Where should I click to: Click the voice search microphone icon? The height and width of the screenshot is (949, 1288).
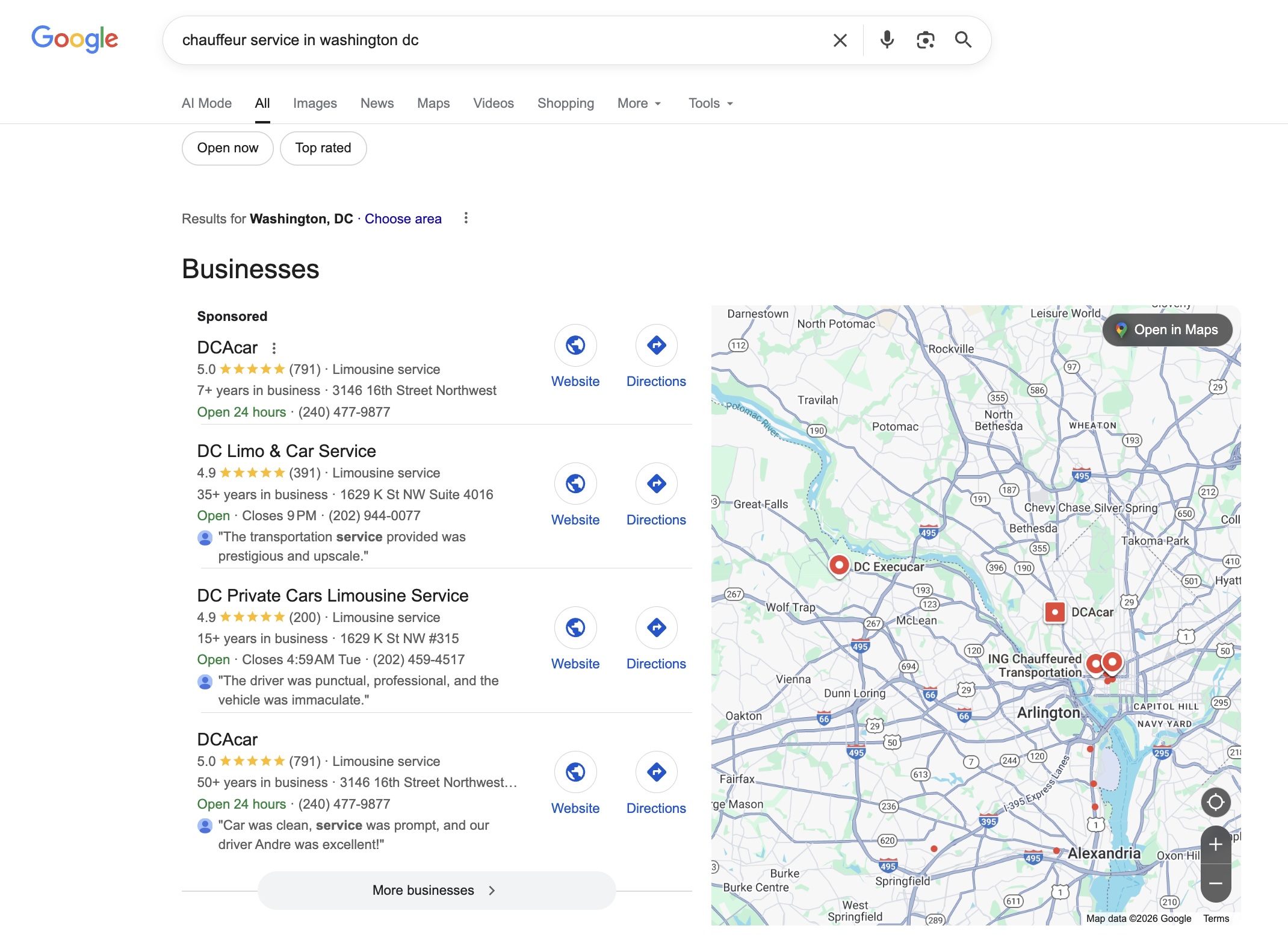(x=887, y=40)
